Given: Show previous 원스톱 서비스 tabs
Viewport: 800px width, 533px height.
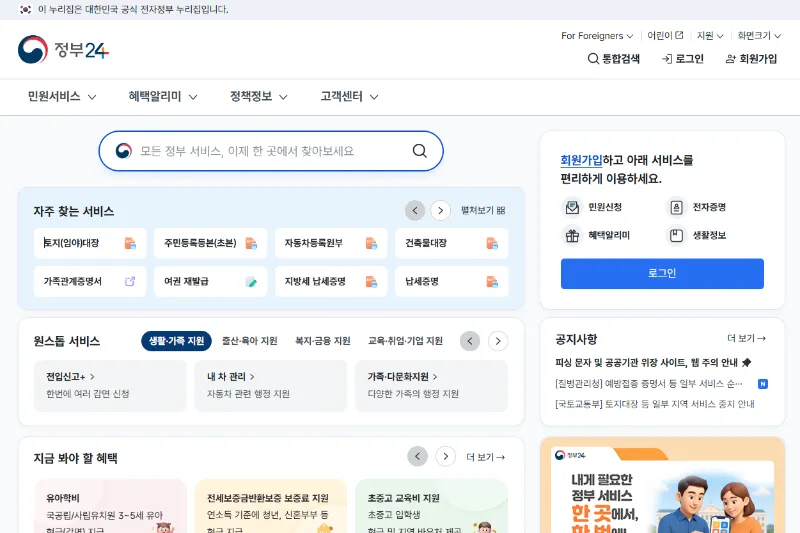Looking at the screenshot, I should point(470,341).
